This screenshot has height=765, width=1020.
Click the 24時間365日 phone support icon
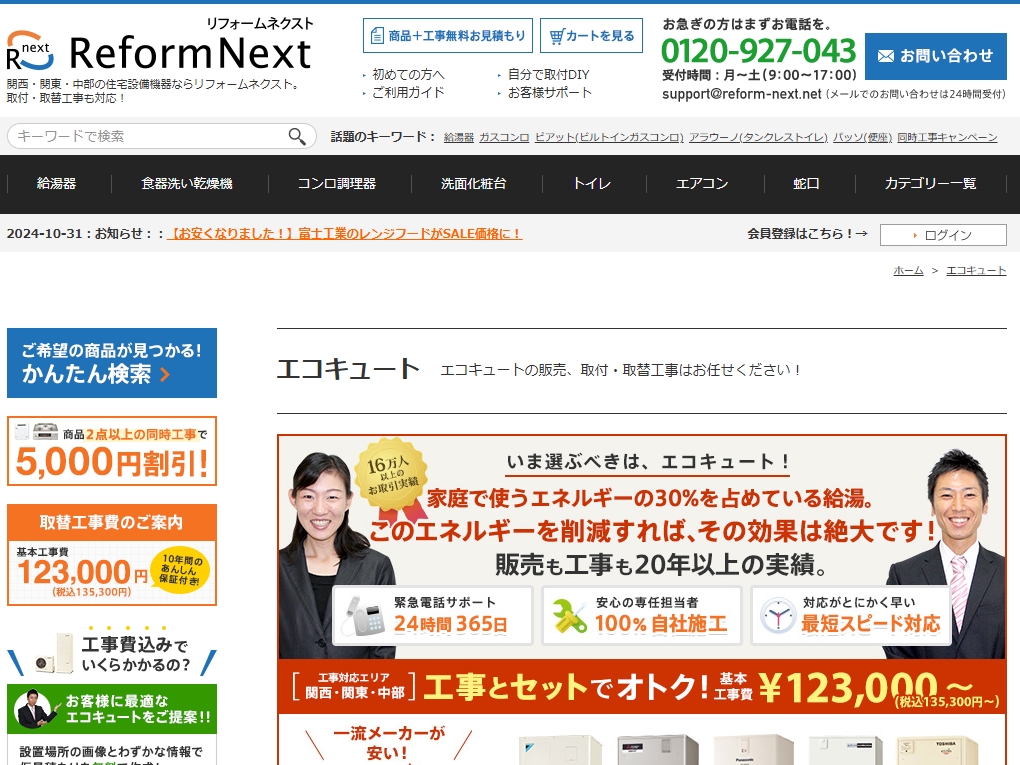363,616
